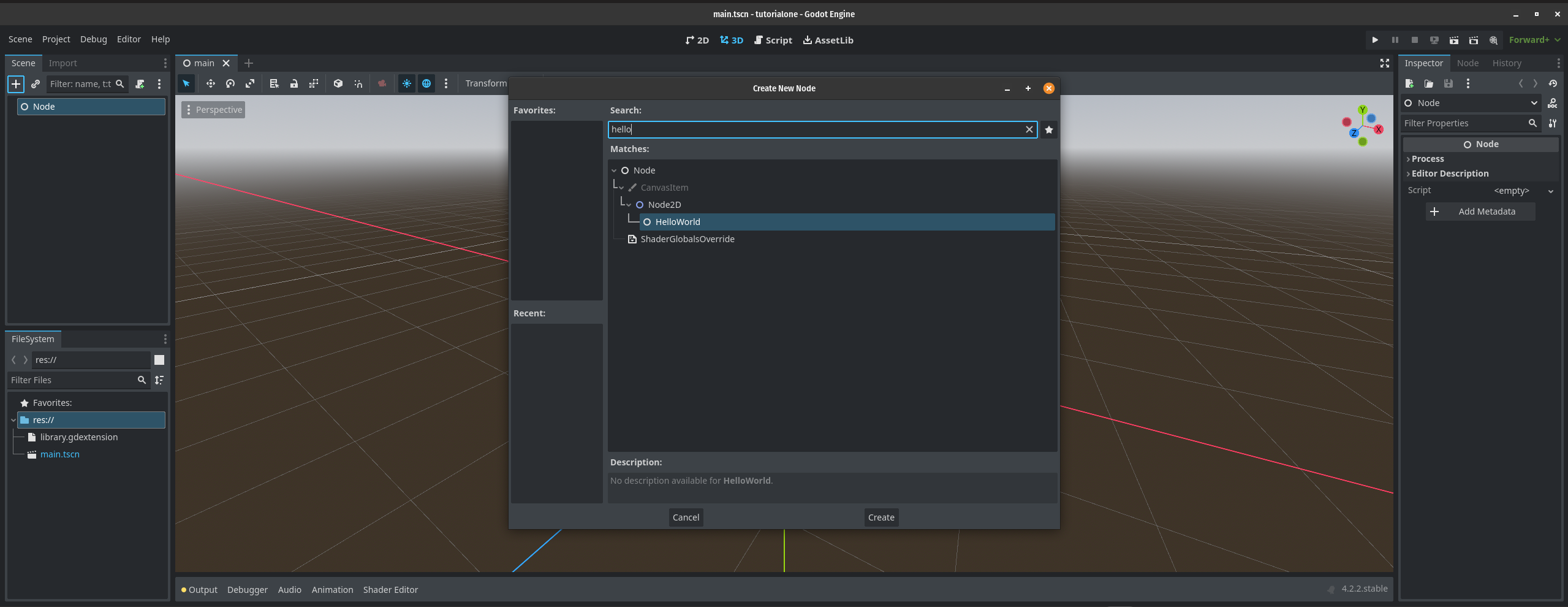
Task: Click the X axis on viewport gizmo
Action: (x=1379, y=129)
